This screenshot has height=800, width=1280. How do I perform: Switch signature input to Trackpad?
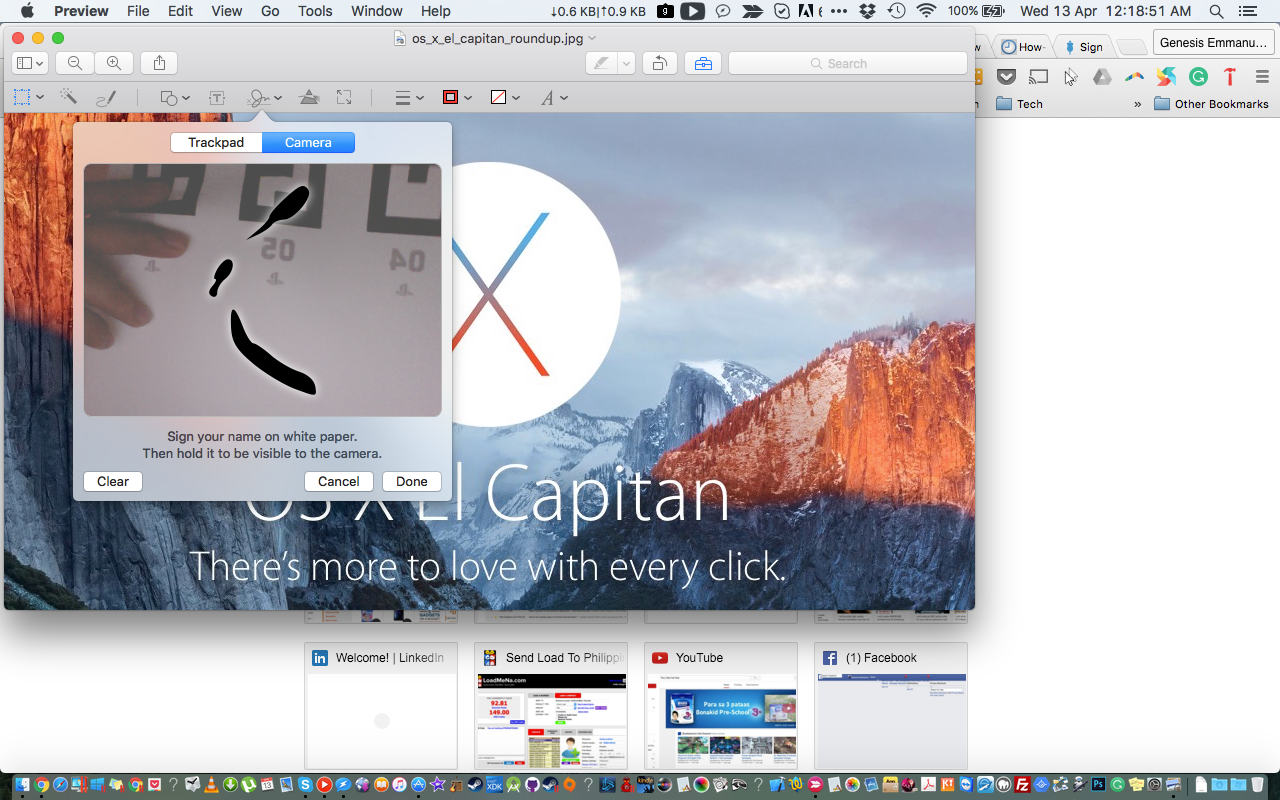click(216, 143)
